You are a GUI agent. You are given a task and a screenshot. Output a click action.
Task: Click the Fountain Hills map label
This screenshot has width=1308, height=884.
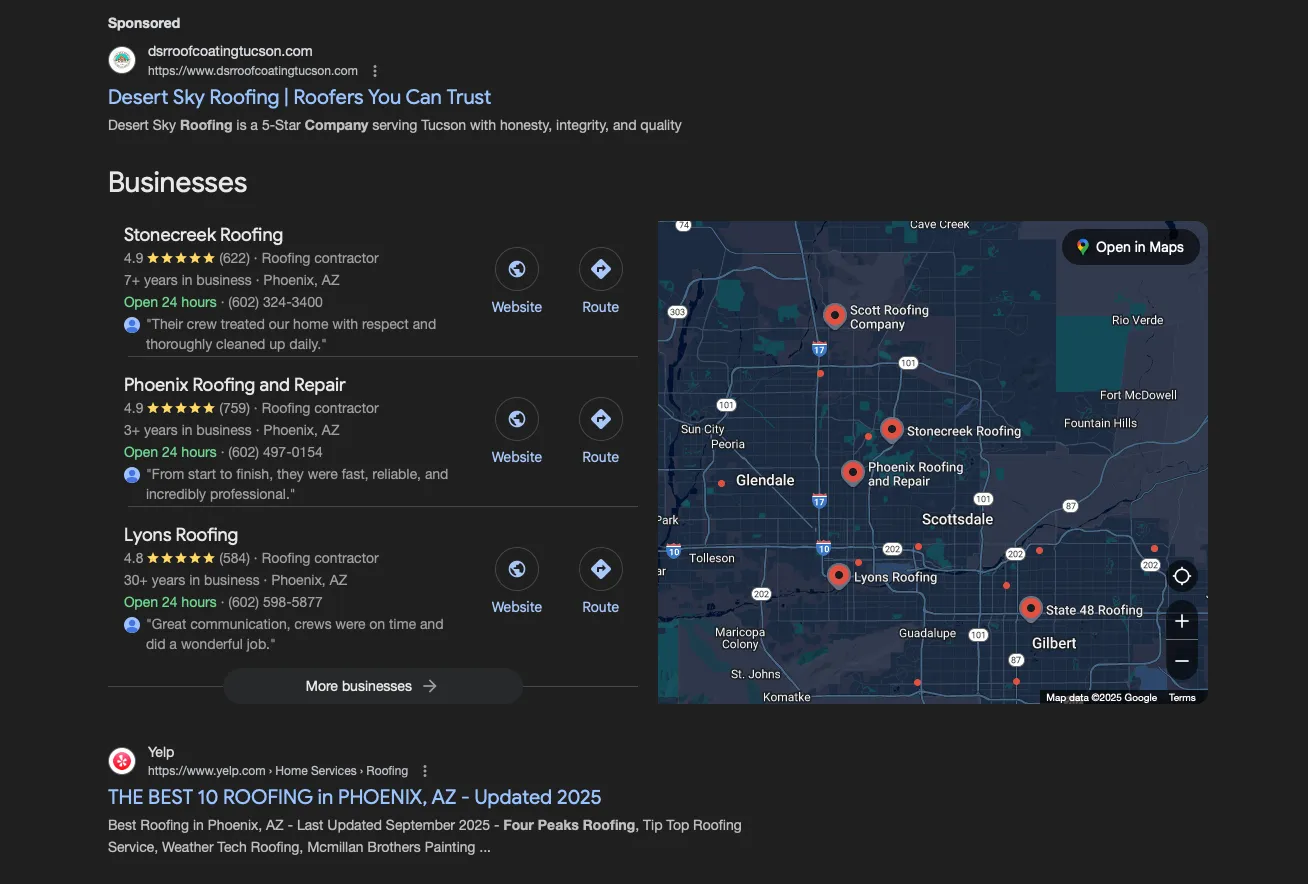[1100, 423]
